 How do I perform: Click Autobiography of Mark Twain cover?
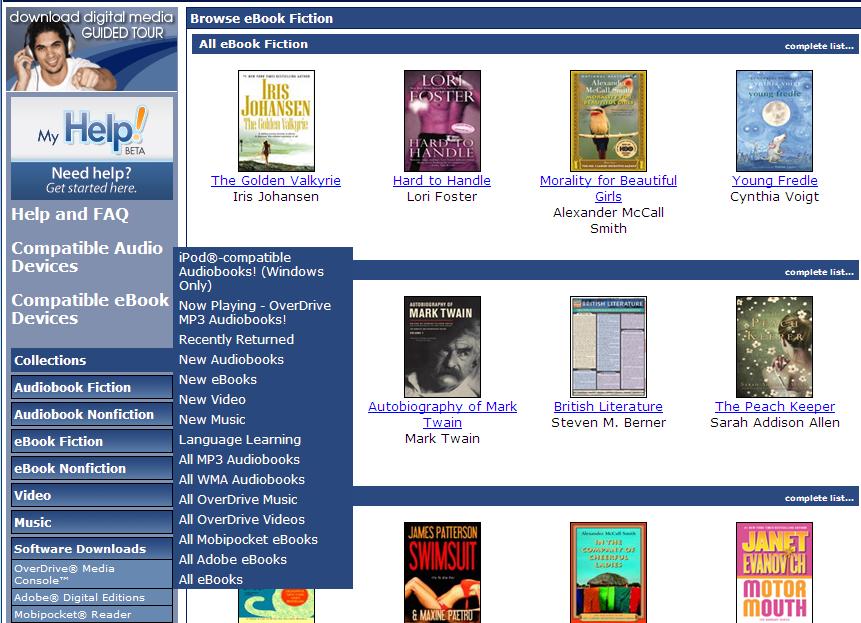coord(442,347)
